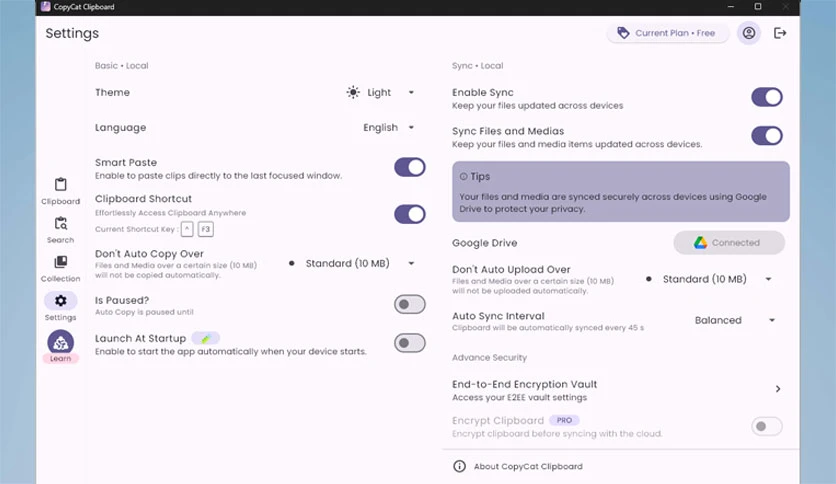The image size is (836, 484).
Task: Click the Collection label in sidebar
Action: [x=61, y=279]
